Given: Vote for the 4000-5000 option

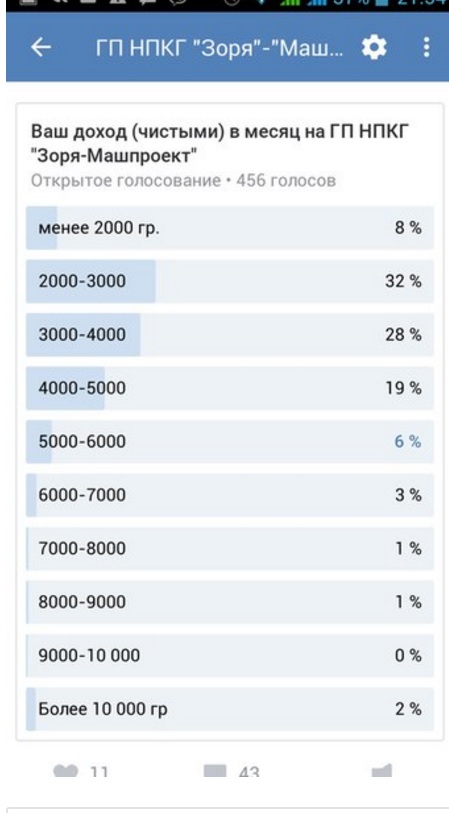Looking at the screenshot, I should (230, 388).
